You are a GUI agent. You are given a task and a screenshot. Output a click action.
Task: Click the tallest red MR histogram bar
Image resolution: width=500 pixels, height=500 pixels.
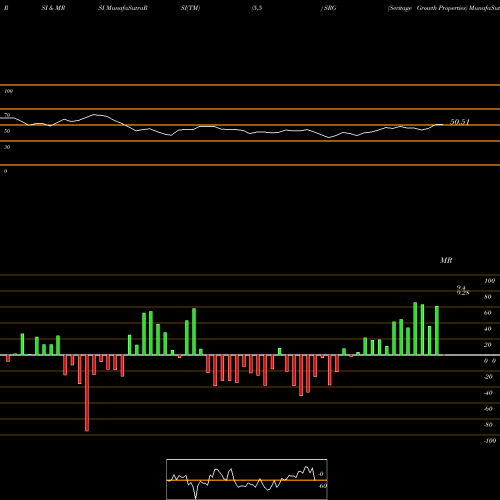point(87,393)
